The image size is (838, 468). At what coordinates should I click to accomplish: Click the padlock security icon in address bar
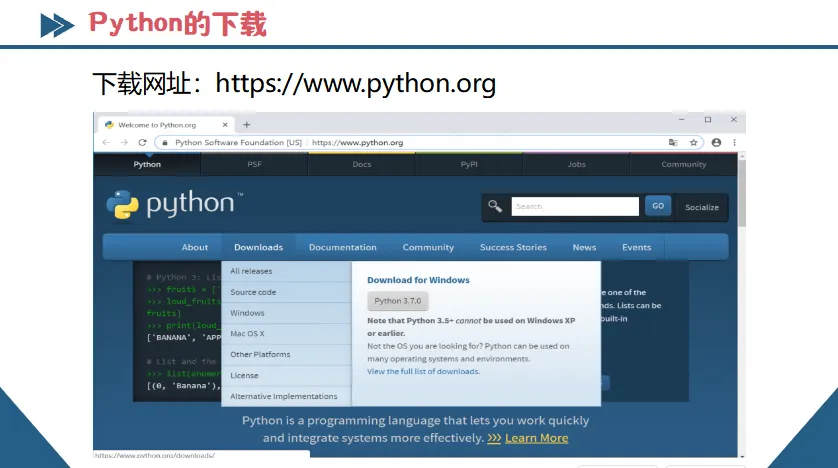[165, 143]
